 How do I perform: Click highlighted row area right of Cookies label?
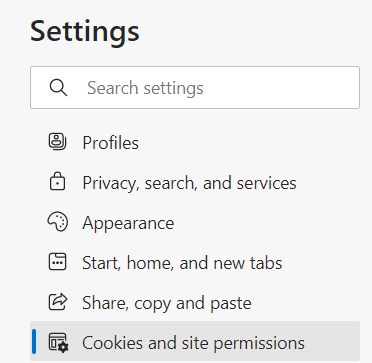pos(332,341)
